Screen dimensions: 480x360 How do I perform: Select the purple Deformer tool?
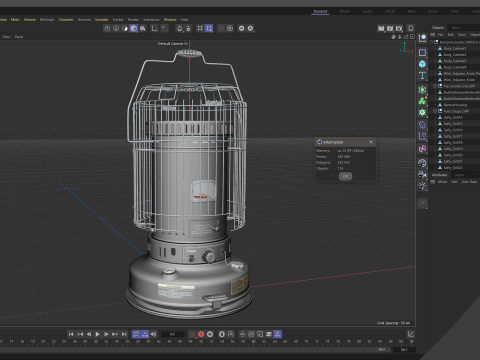tap(422, 125)
